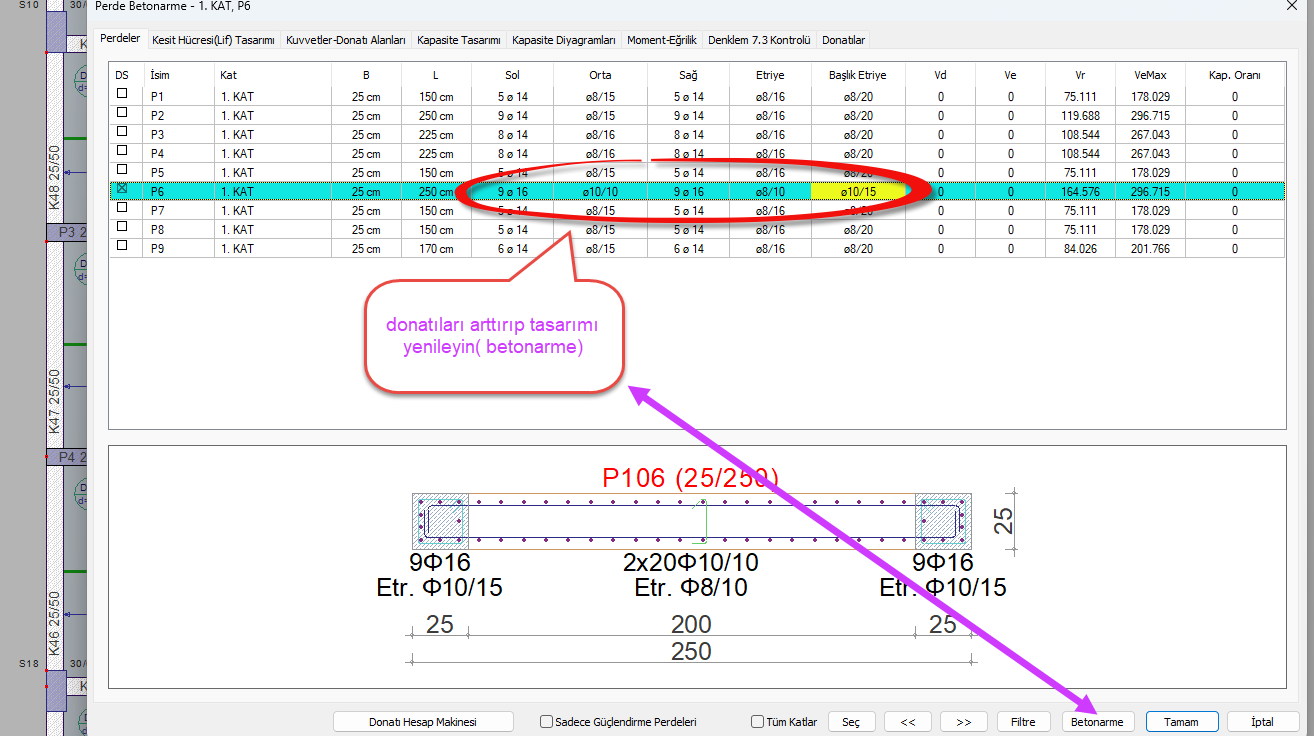Open Donatı Hesap Makinesi calculator
Viewport: 1314px width, 736px height.
423,722
